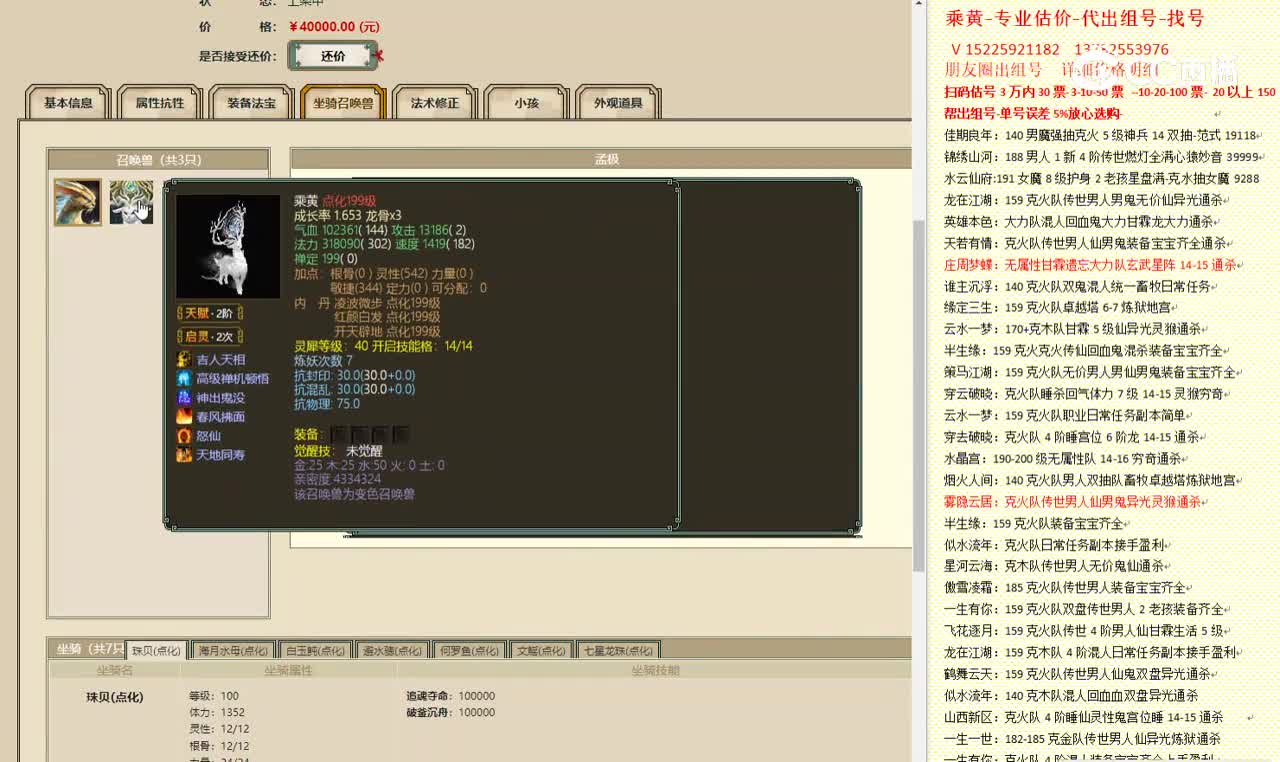Click the 乘黄 pet portrait image
1280x762 pixels.
[x=228, y=246]
